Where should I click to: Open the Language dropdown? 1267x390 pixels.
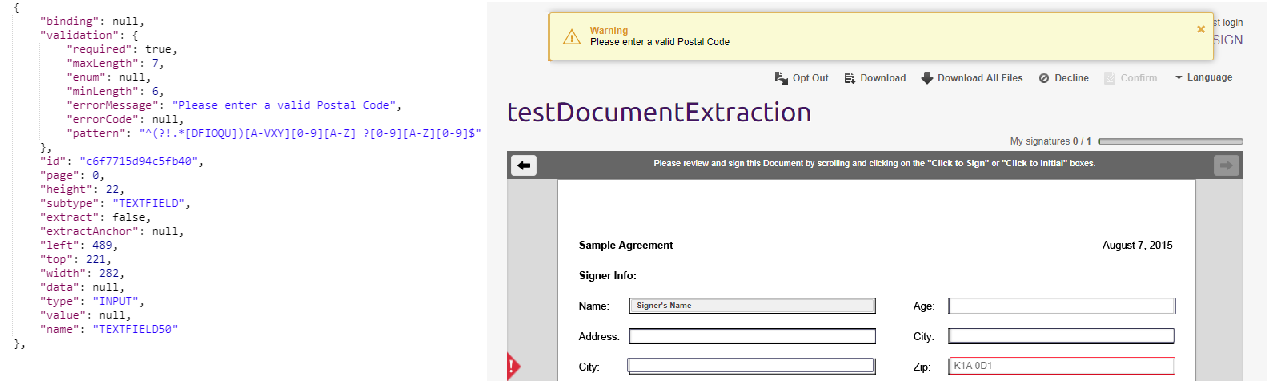click(x=1203, y=78)
